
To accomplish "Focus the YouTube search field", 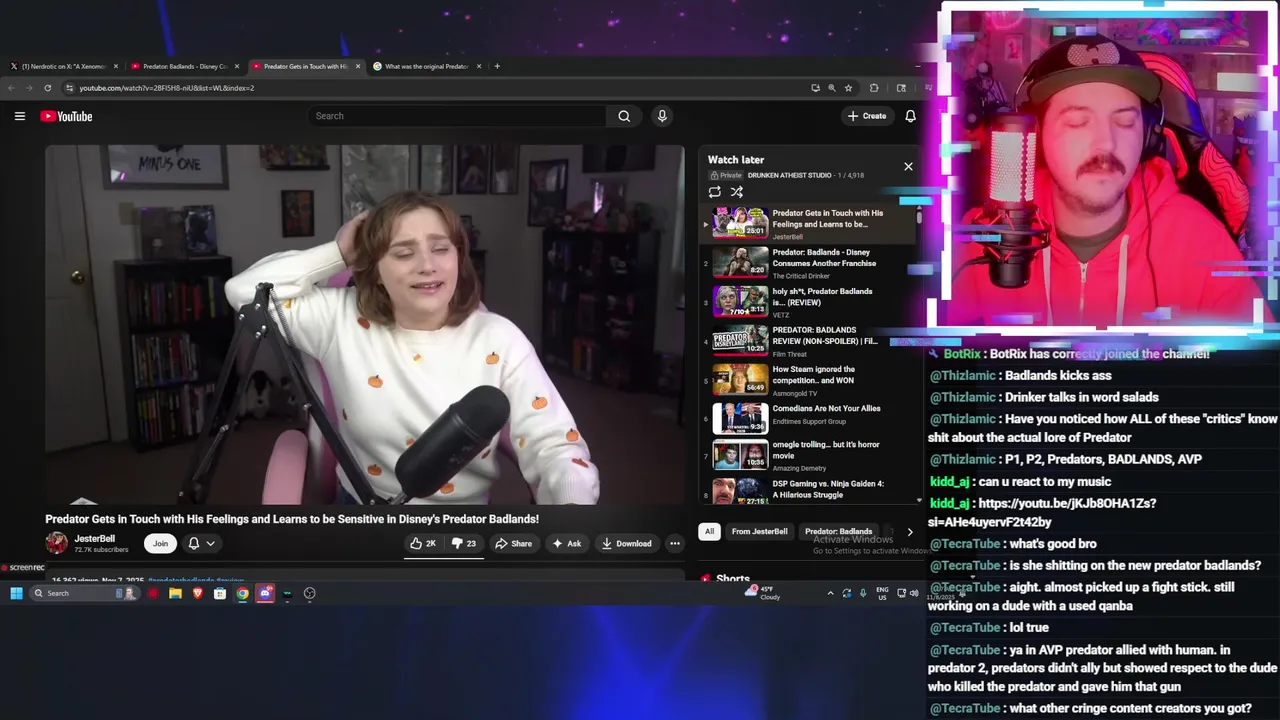I will pyautogui.click(x=458, y=116).
